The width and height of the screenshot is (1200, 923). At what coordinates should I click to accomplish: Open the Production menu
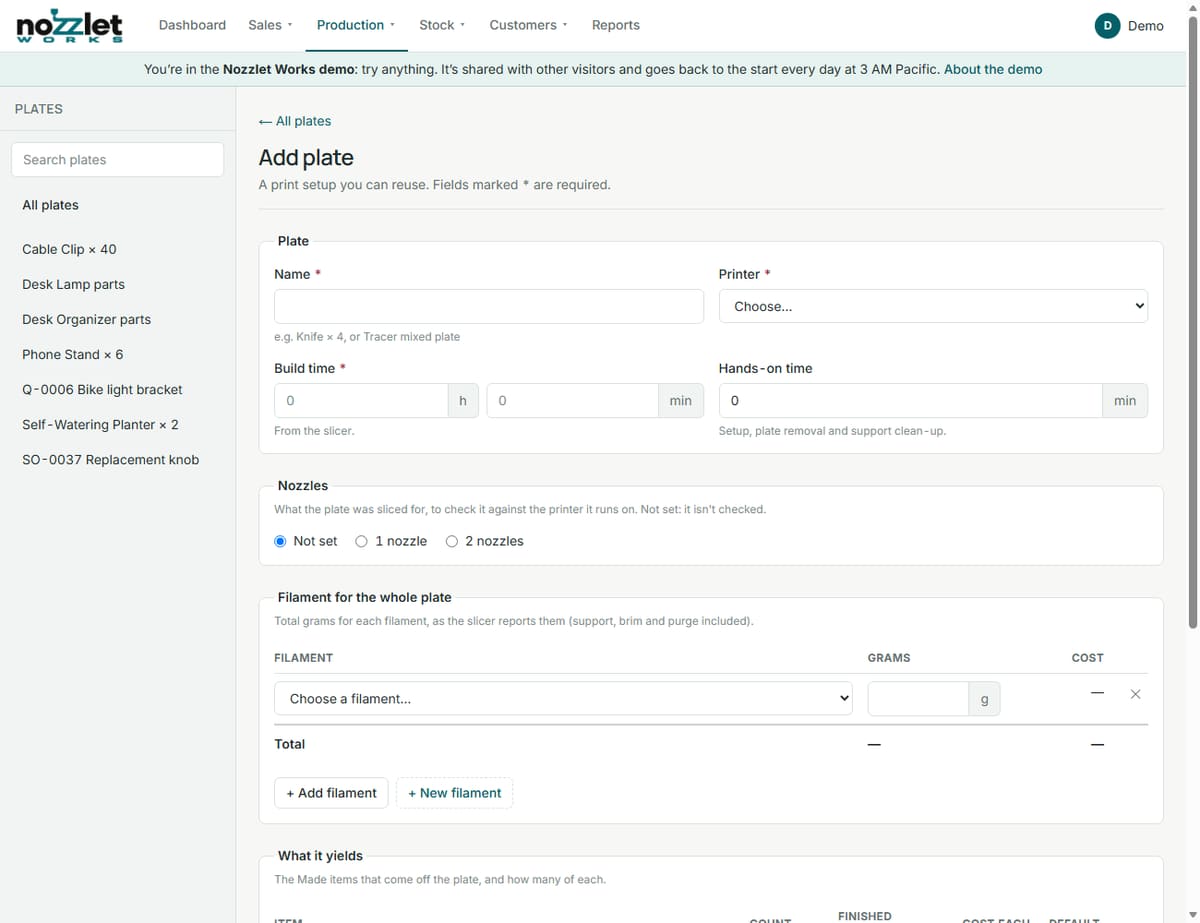356,25
